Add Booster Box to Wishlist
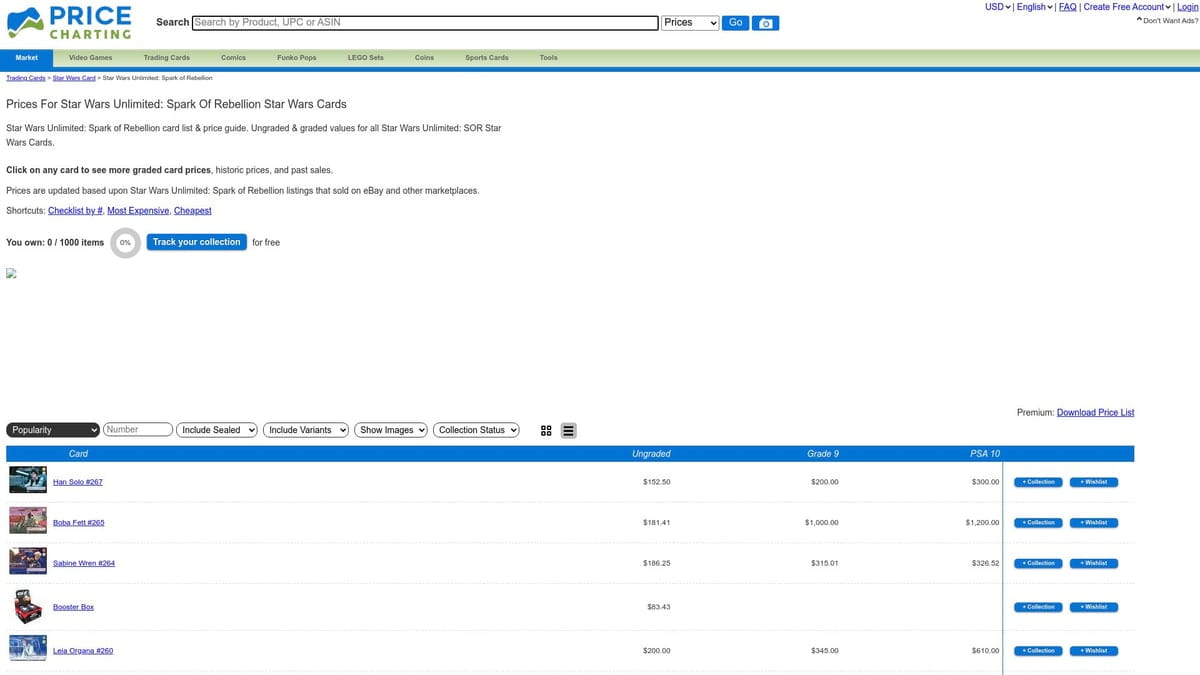The width and height of the screenshot is (1200, 675). [x=1093, y=607]
